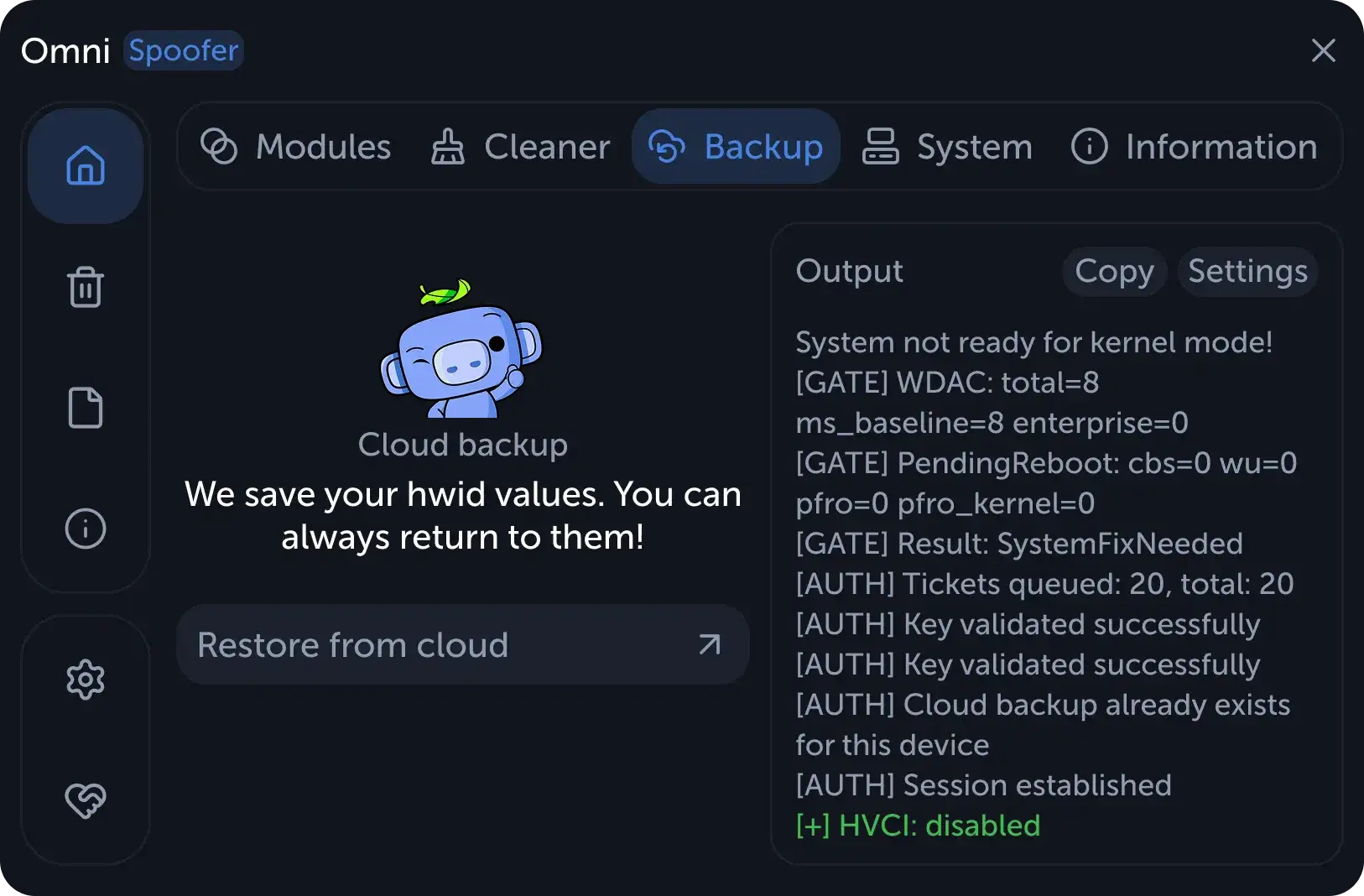Viewport: 1364px width, 896px height.
Task: Open the System tab
Action: point(948,146)
